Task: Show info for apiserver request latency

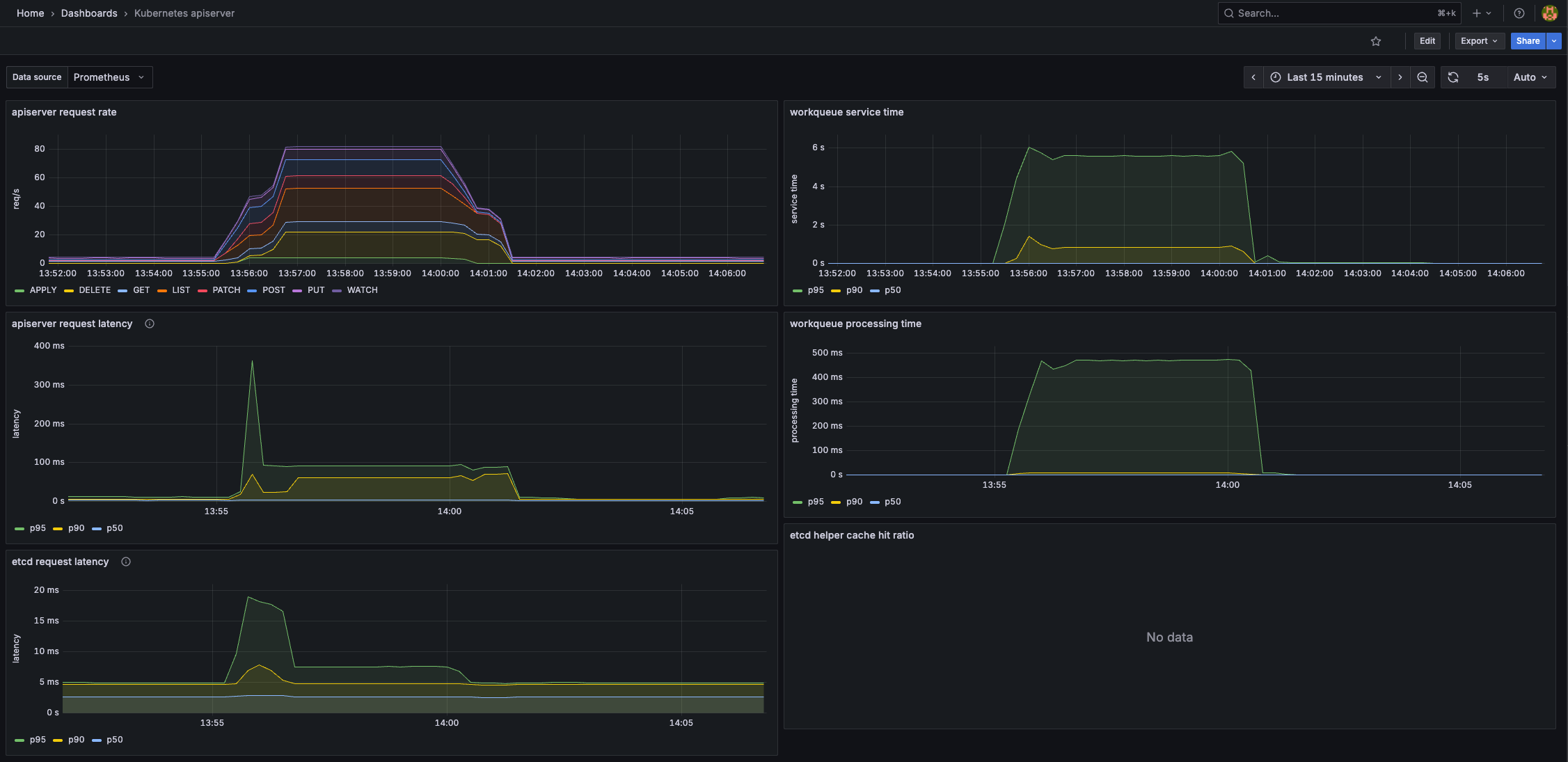Action: 150,324
